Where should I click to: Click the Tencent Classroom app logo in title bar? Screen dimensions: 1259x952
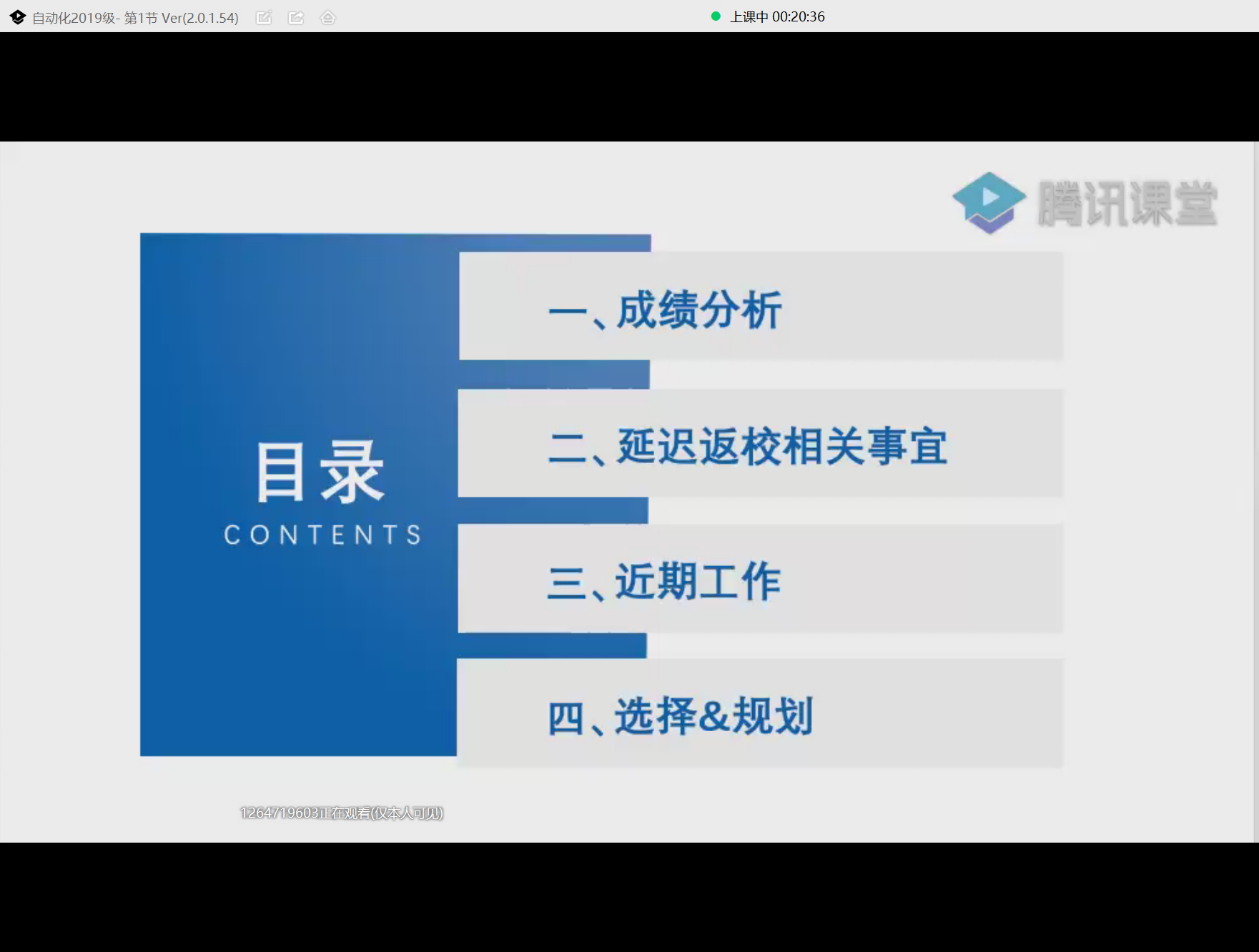(18, 17)
